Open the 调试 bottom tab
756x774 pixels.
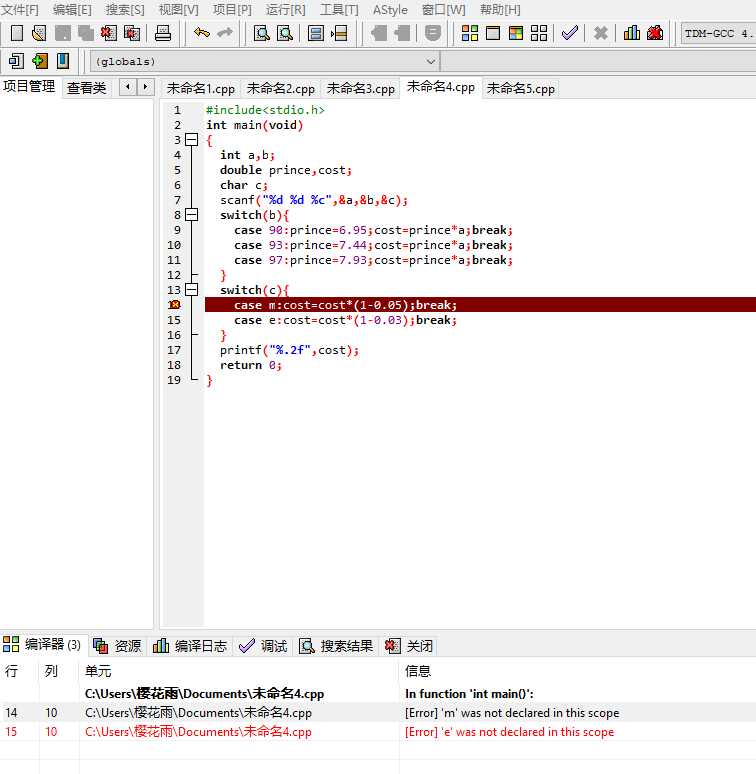pos(263,646)
